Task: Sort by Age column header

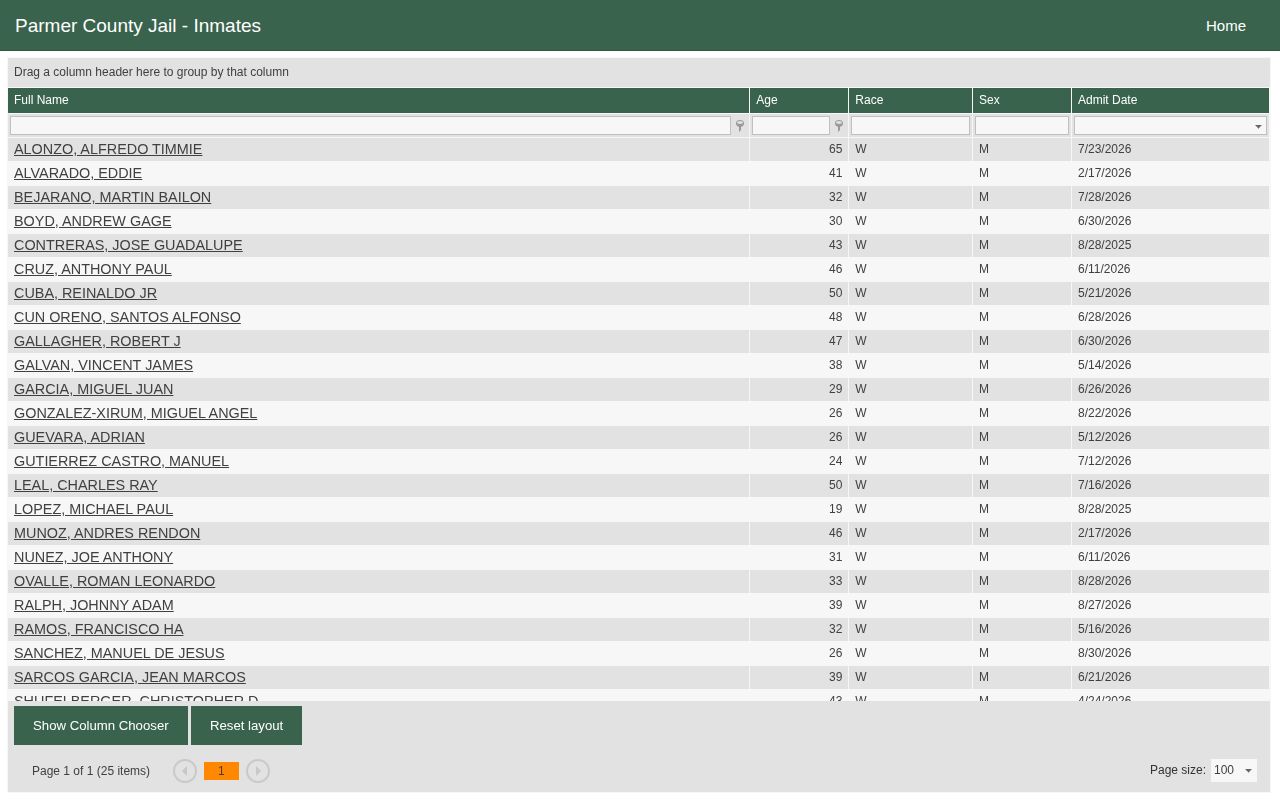Action: click(x=799, y=100)
